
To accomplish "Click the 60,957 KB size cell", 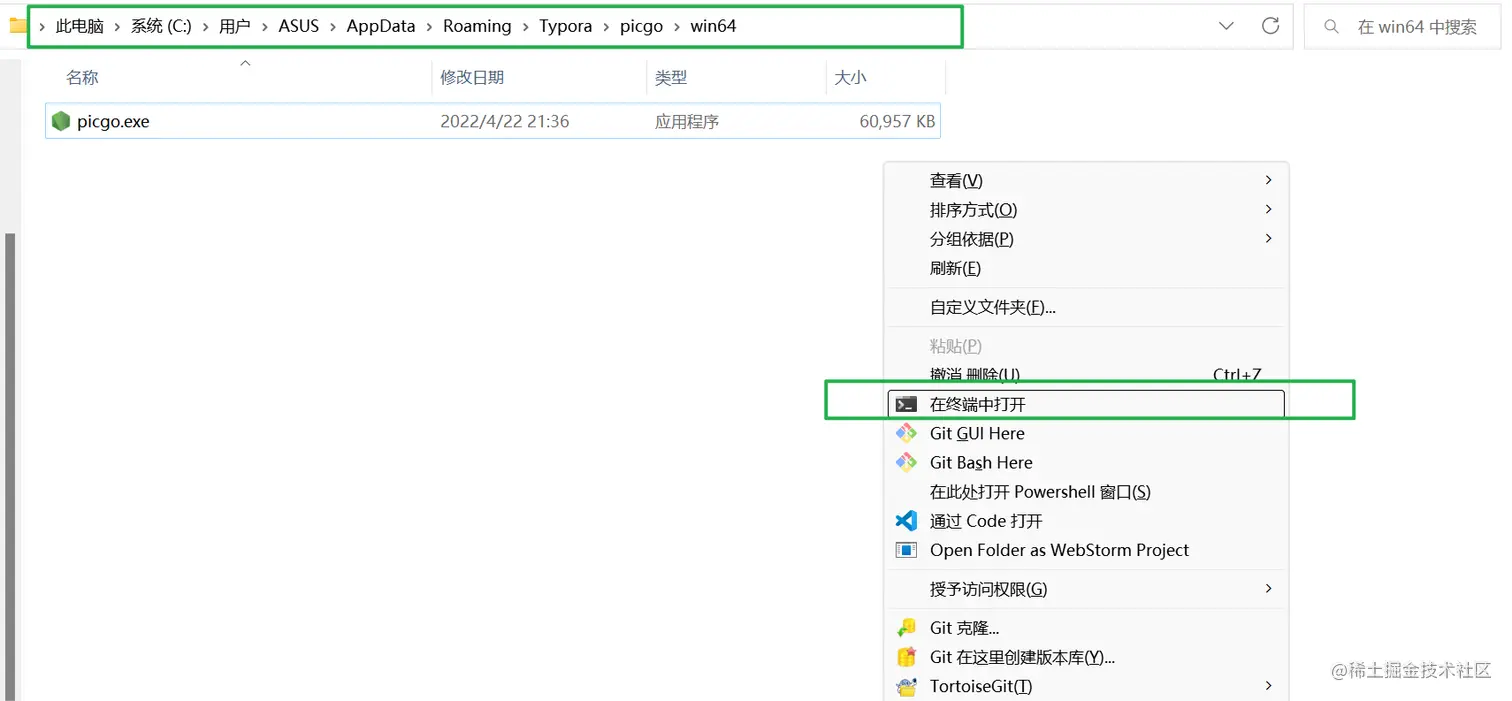I will 897,122.
